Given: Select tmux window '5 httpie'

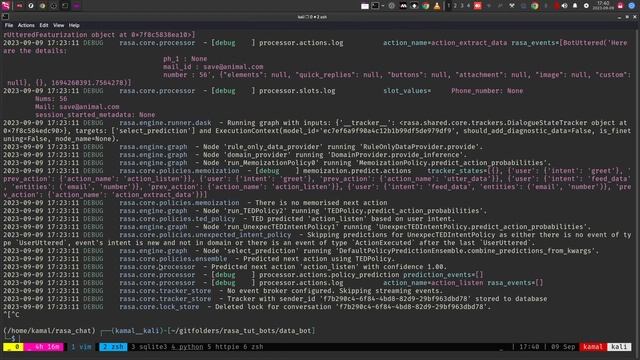Looking at the screenshot, I should 223,347.
